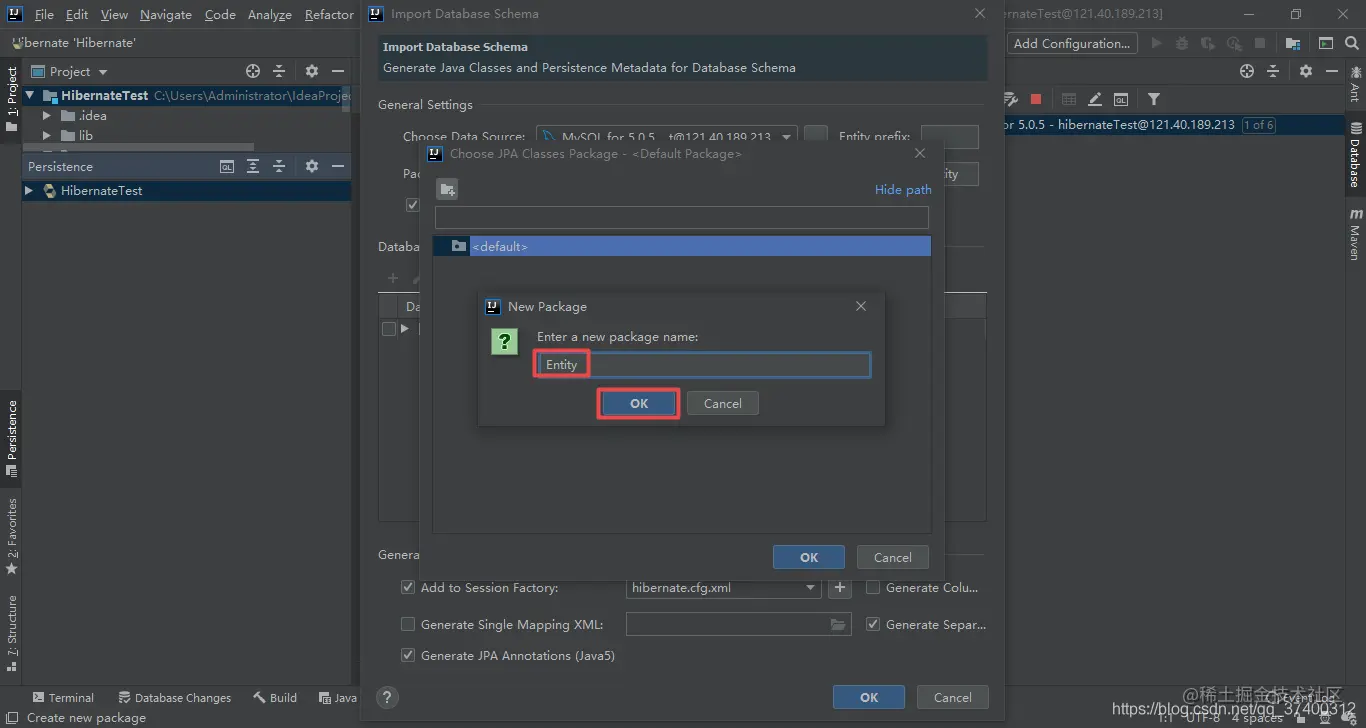Click the Database panel filter icon
Viewport: 1366px width, 728px height.
pos(1154,99)
